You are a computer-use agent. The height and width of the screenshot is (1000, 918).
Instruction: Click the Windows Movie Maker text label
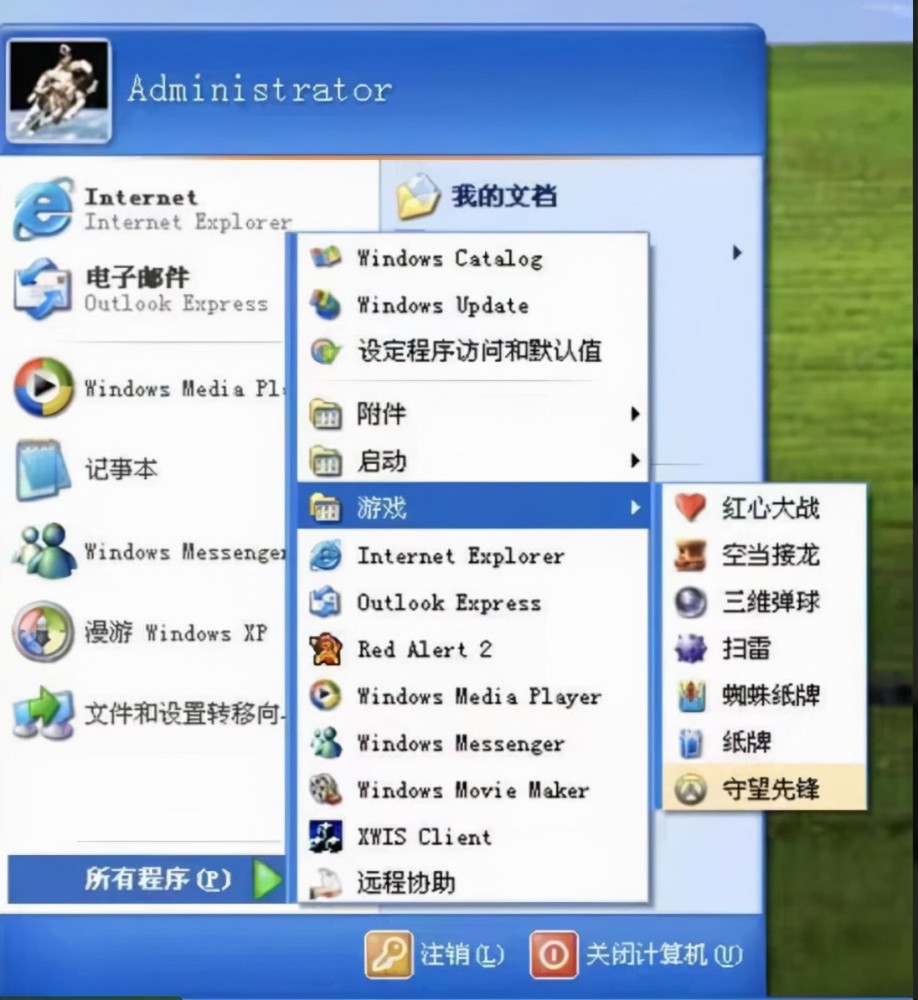coord(473,790)
